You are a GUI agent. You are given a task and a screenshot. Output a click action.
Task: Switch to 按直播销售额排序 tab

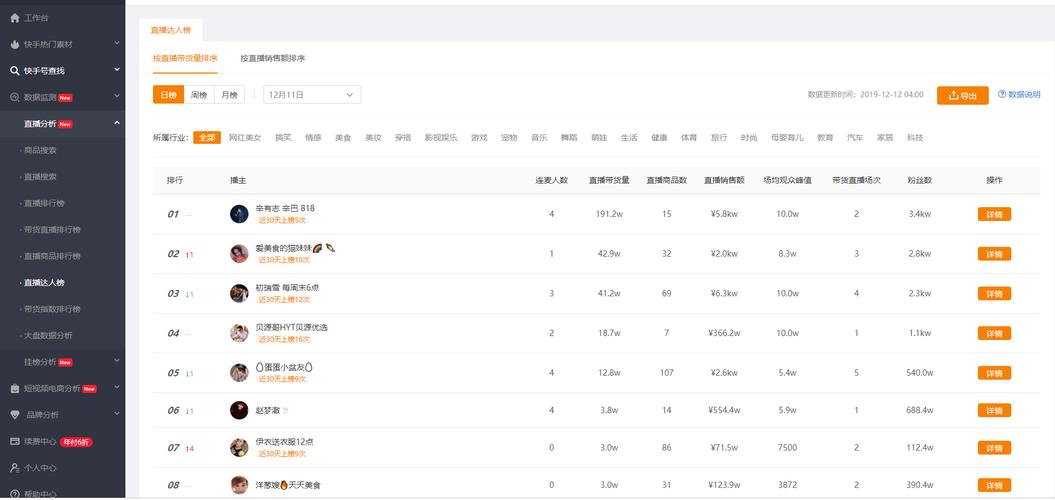(x=273, y=59)
